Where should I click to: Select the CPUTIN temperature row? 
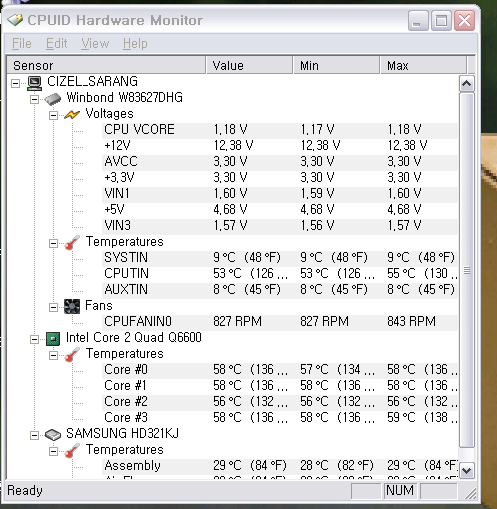coord(280,274)
